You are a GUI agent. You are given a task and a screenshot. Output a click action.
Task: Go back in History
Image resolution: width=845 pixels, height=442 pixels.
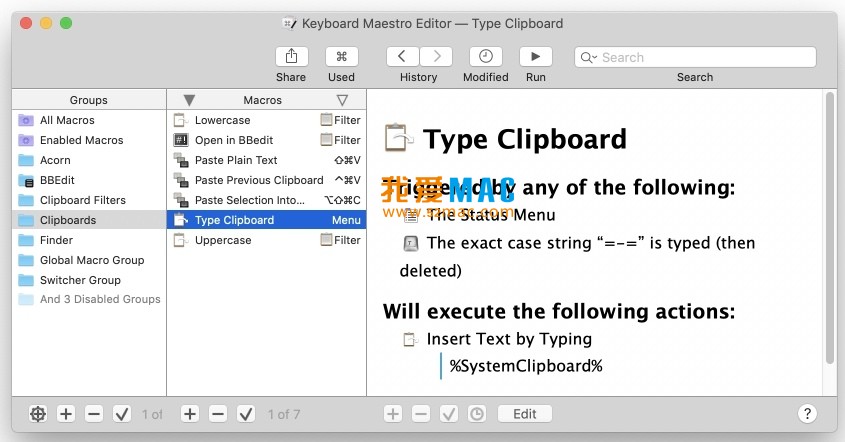click(403, 57)
